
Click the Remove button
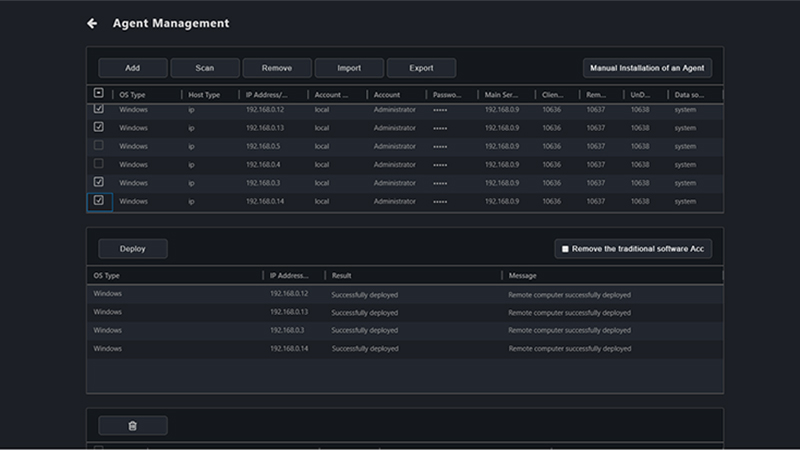277,68
